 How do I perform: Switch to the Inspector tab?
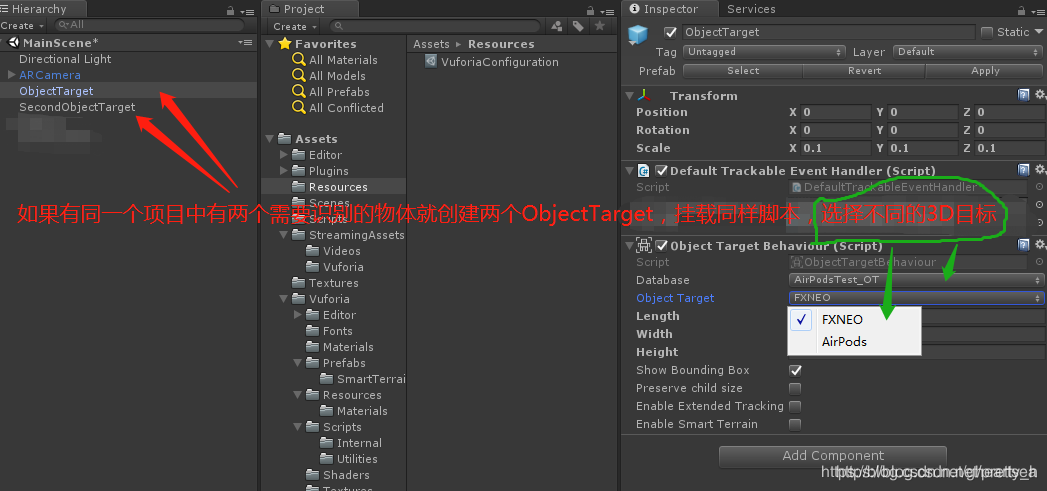click(670, 9)
